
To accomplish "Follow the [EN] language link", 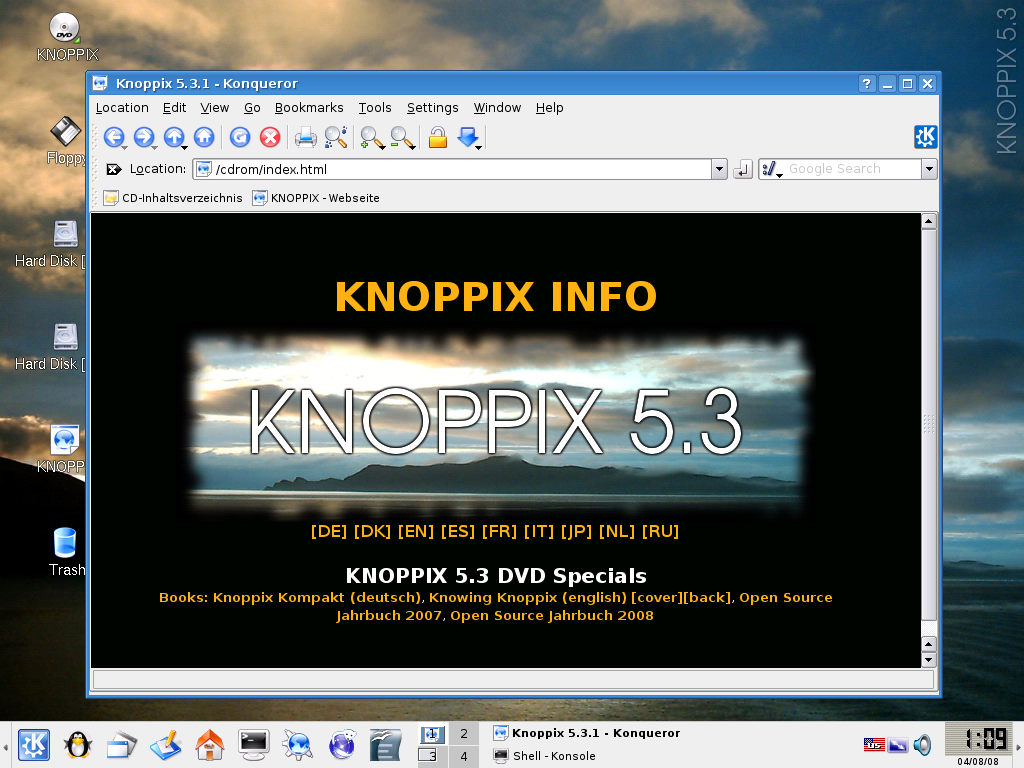I will (416, 532).
